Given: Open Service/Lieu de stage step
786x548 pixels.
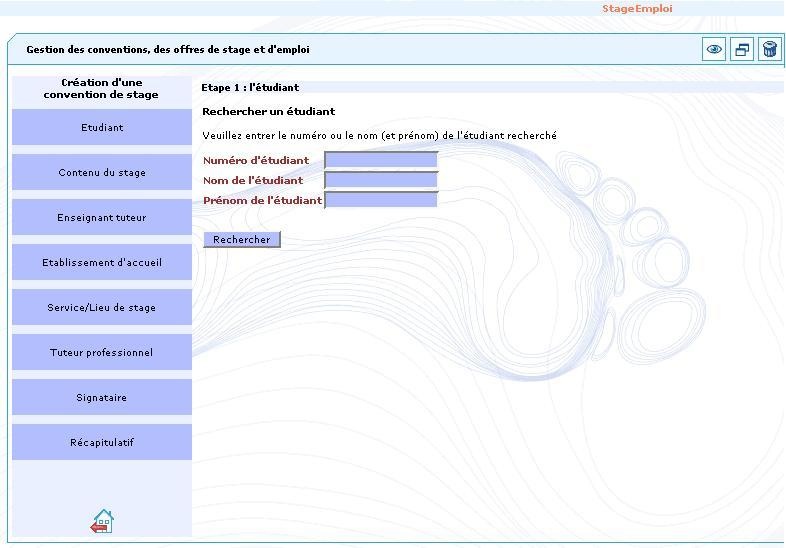Looking at the screenshot, I should (102, 308).
